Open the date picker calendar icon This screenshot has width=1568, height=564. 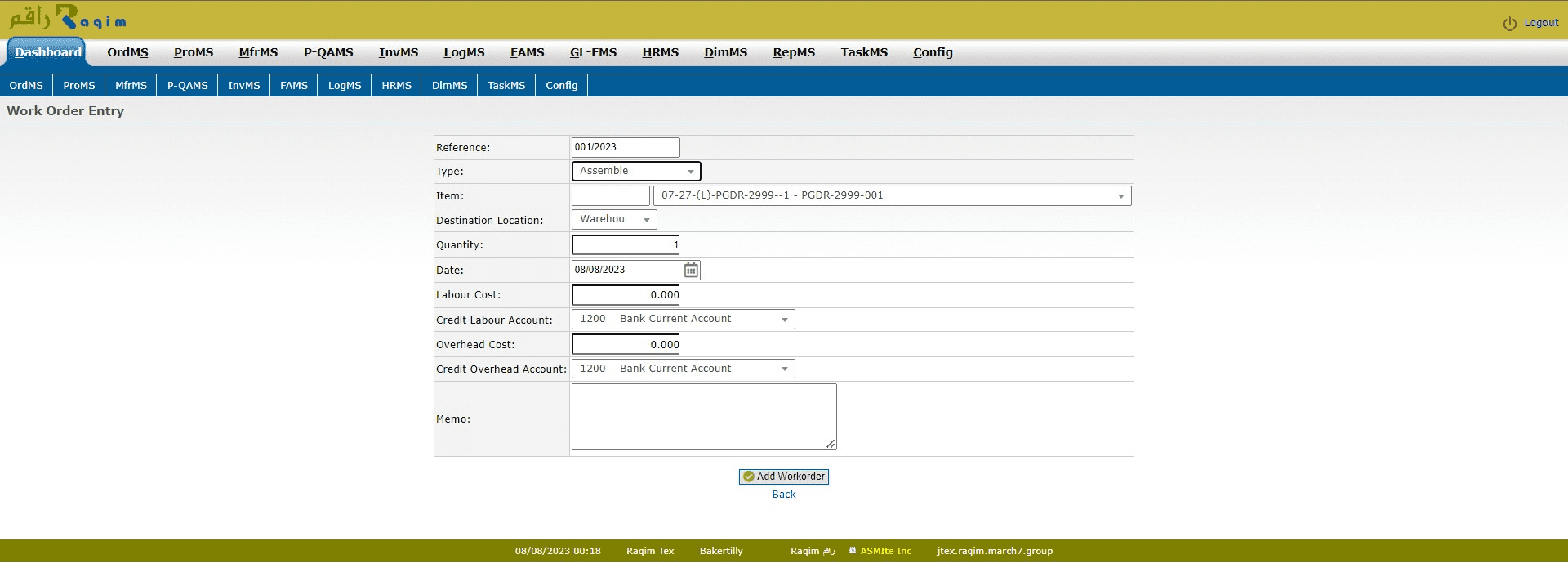(691, 270)
